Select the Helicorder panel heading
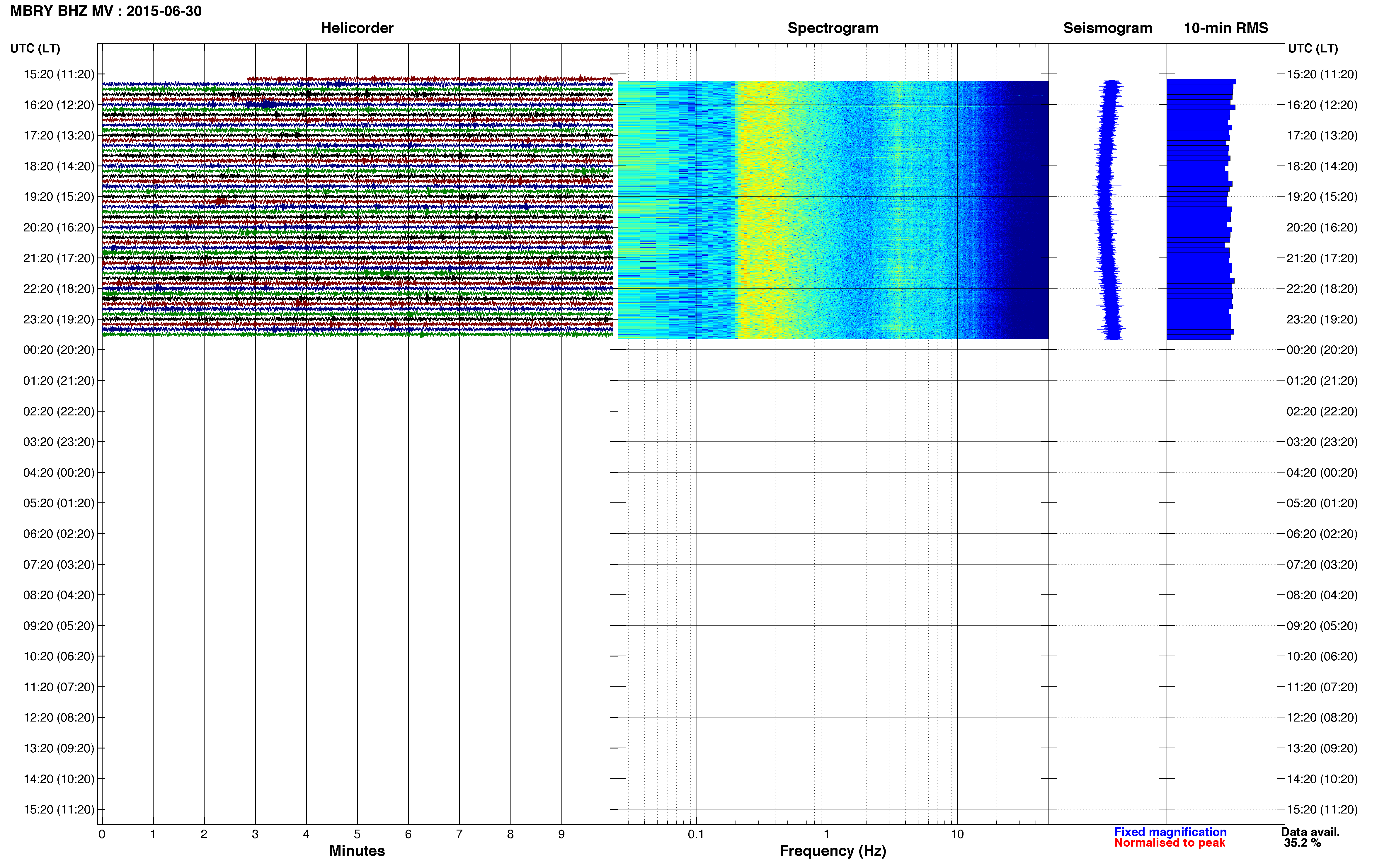The width and height of the screenshot is (1389, 868). pos(357,28)
